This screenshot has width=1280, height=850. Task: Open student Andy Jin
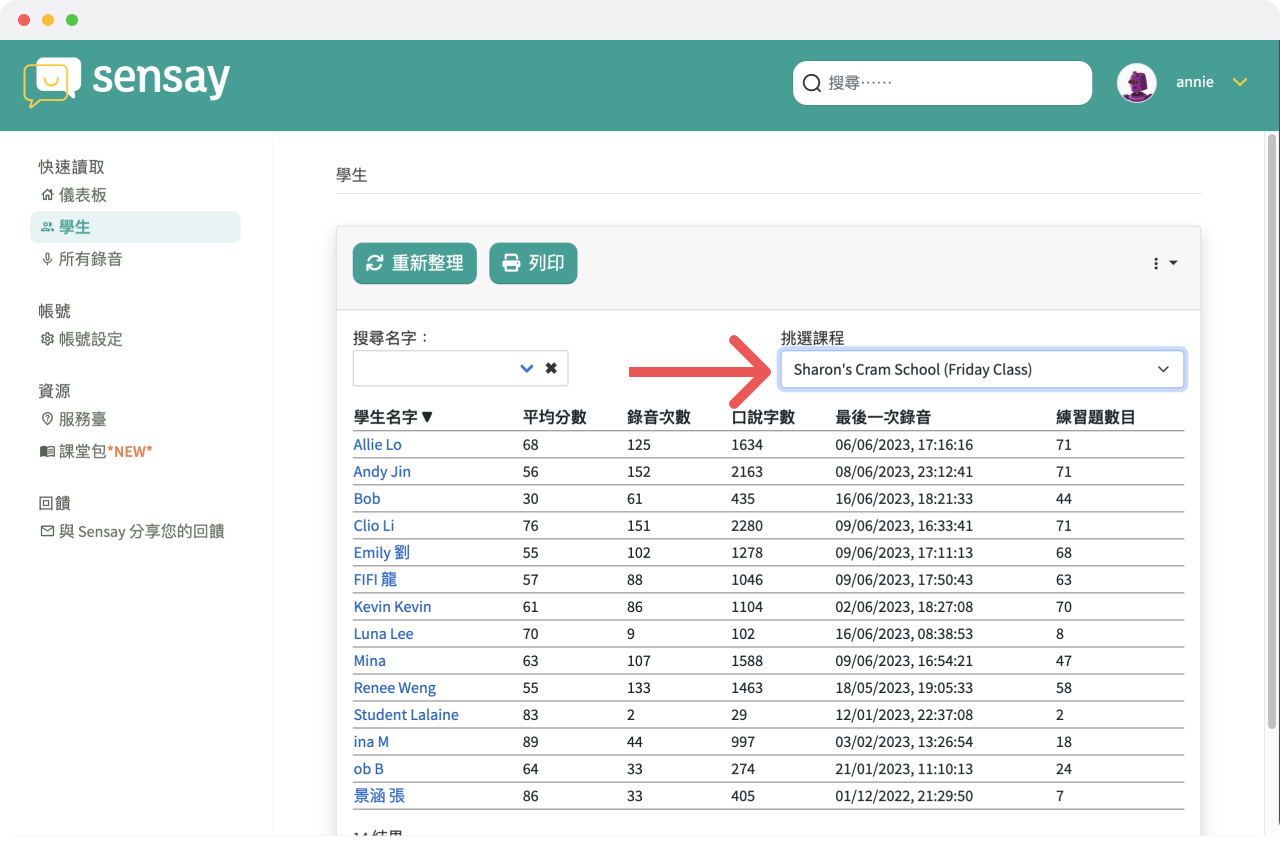382,471
